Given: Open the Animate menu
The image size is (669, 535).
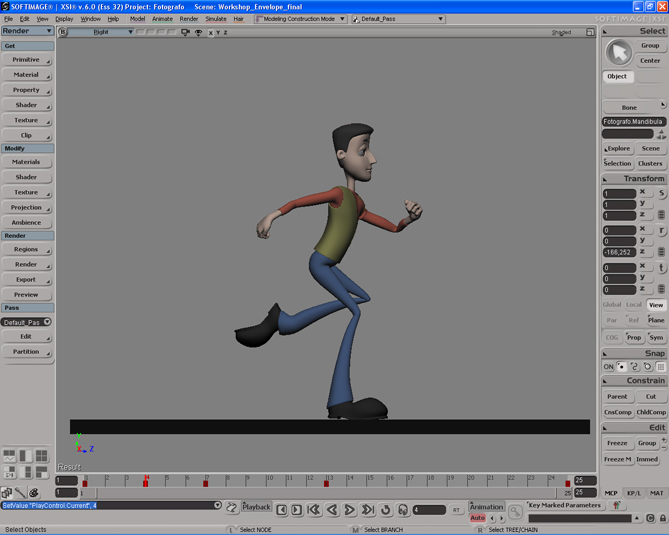Looking at the screenshot, I should click(162, 19).
